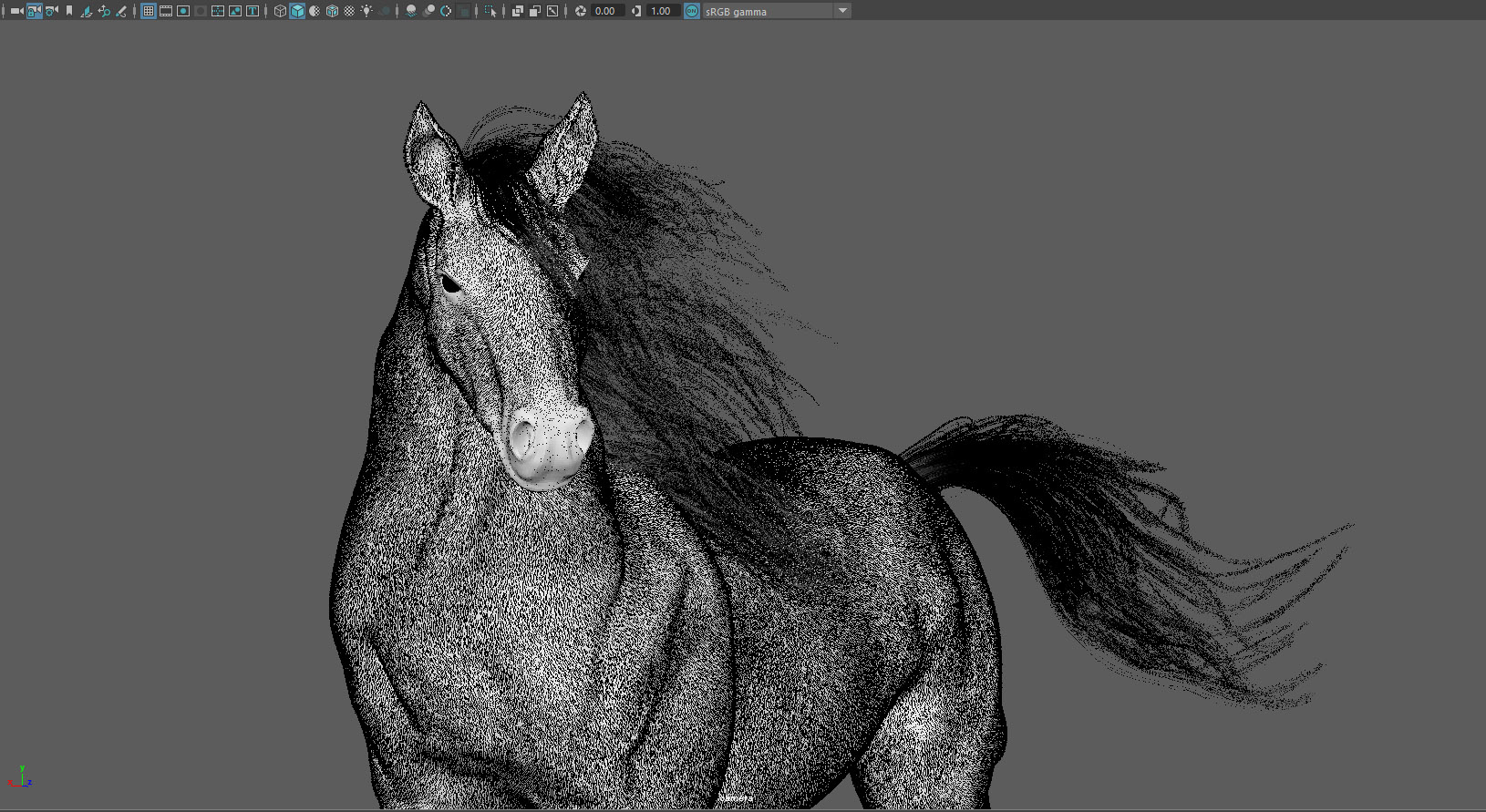The width and height of the screenshot is (1486, 812).
Task: Toggle the Lock Camera button
Action: click(34, 11)
